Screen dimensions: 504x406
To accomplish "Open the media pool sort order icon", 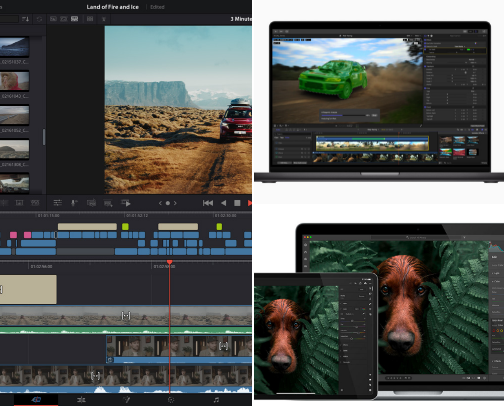I will [x=25, y=19].
